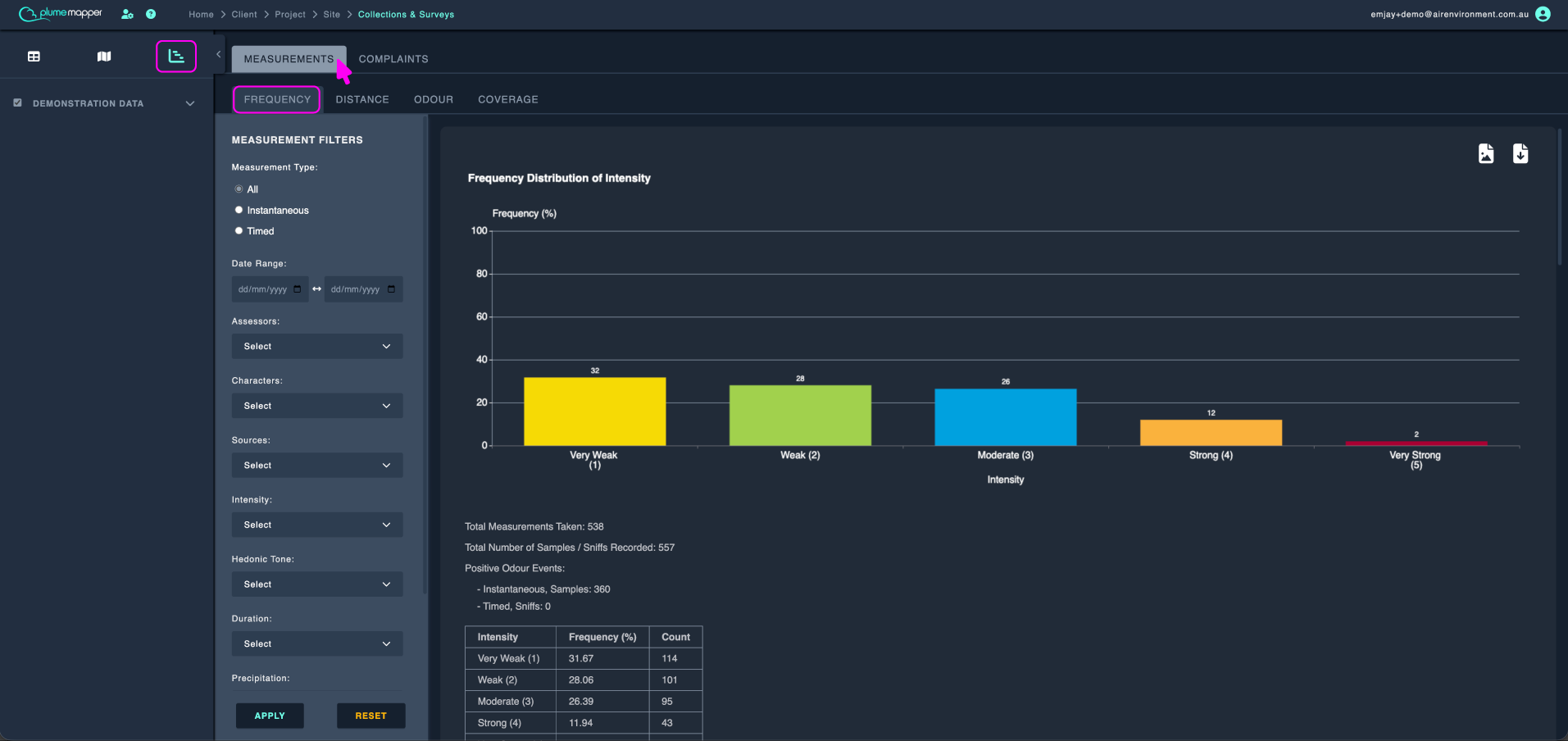The image size is (1568, 741).
Task: Click the end date input field
Action: pos(364,289)
